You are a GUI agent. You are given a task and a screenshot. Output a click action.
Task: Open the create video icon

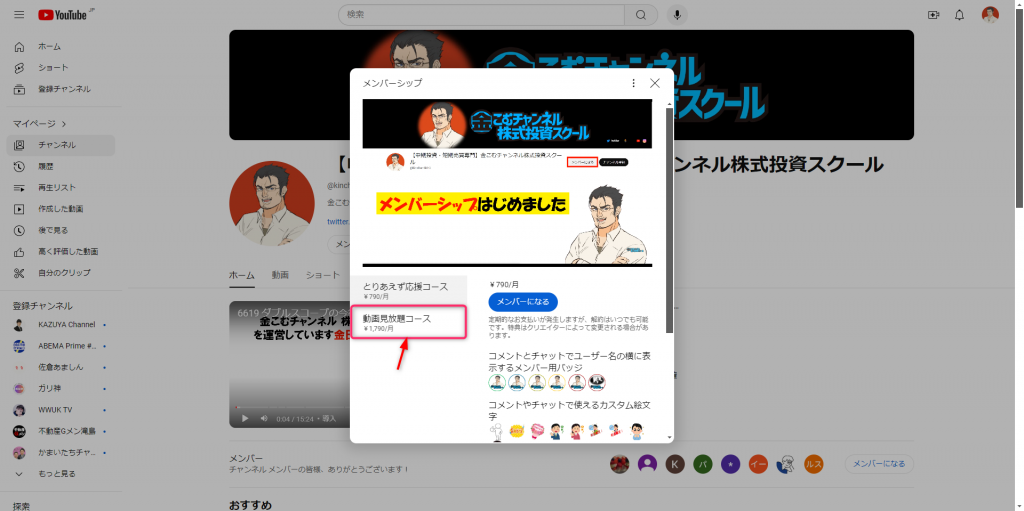[933, 15]
